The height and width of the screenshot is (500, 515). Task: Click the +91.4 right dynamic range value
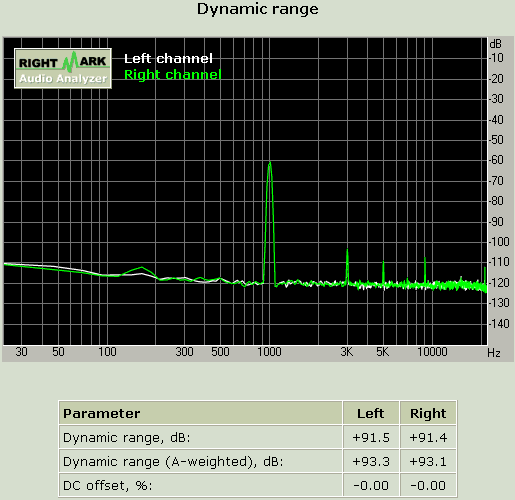[428, 437]
